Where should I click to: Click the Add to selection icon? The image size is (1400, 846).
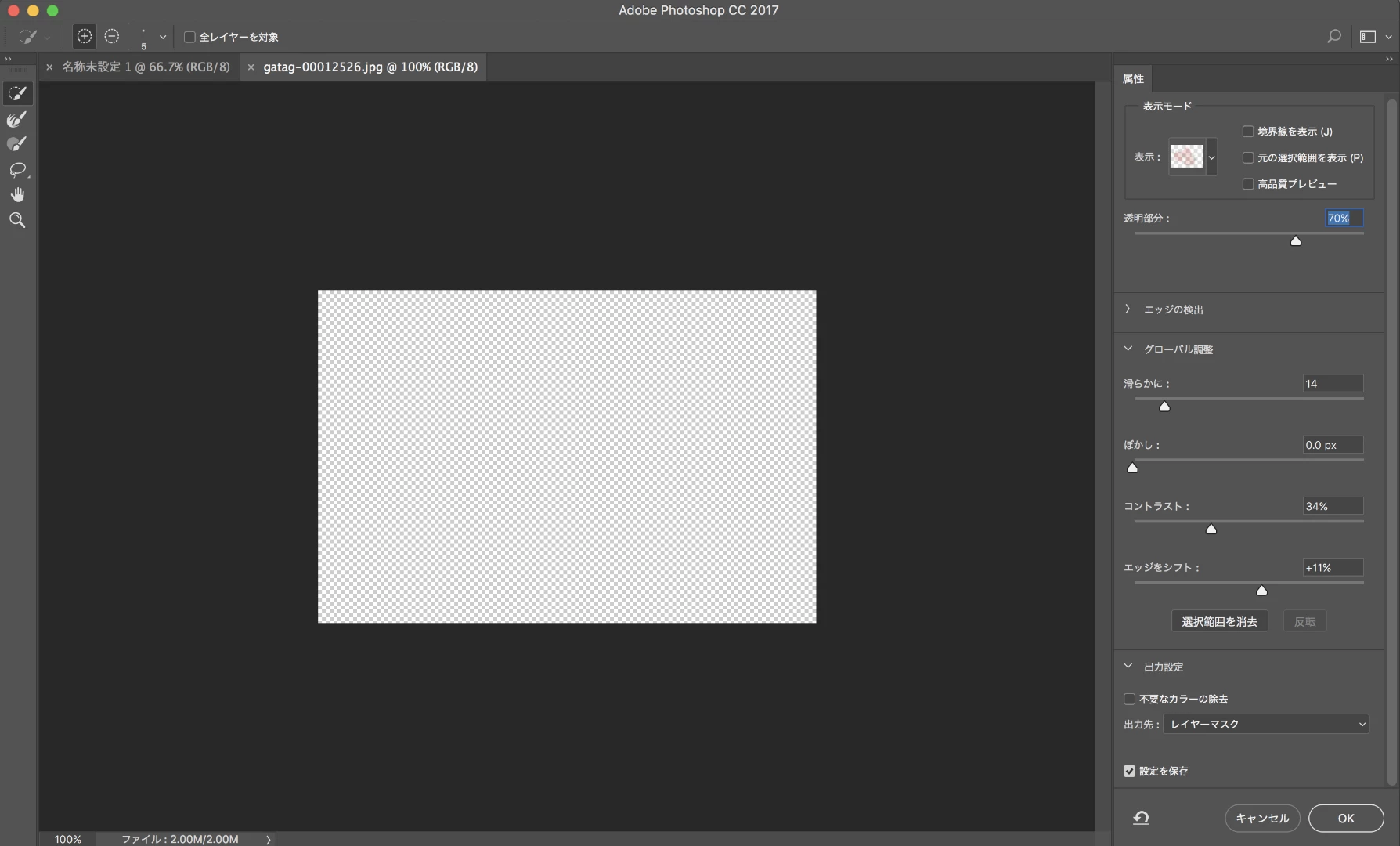coord(85,36)
